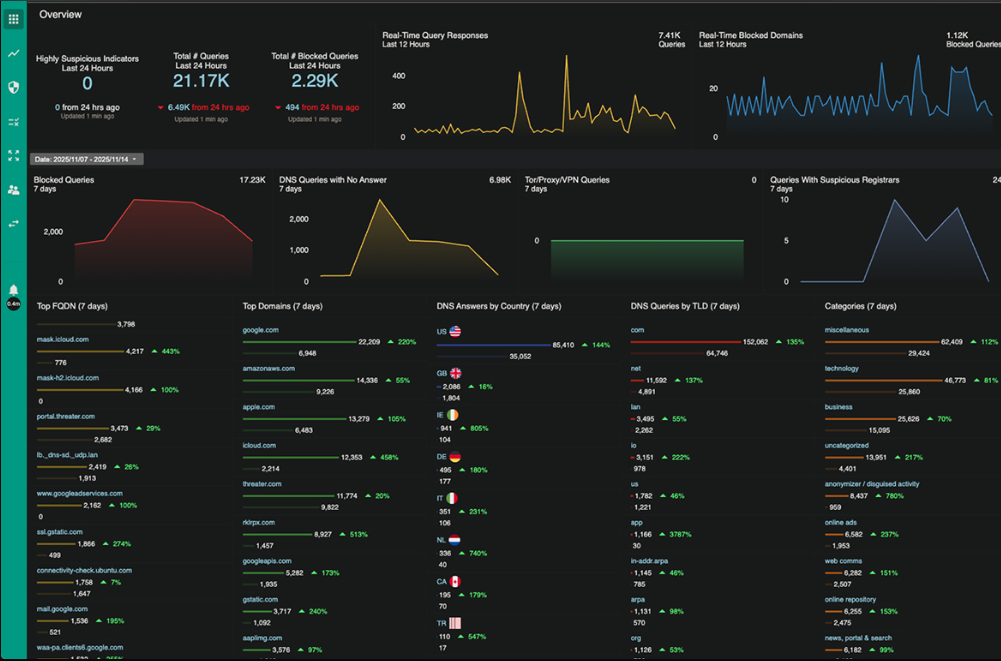The height and width of the screenshot is (661, 1001).
Task: Select the 'web comms' category
Action: (843, 561)
